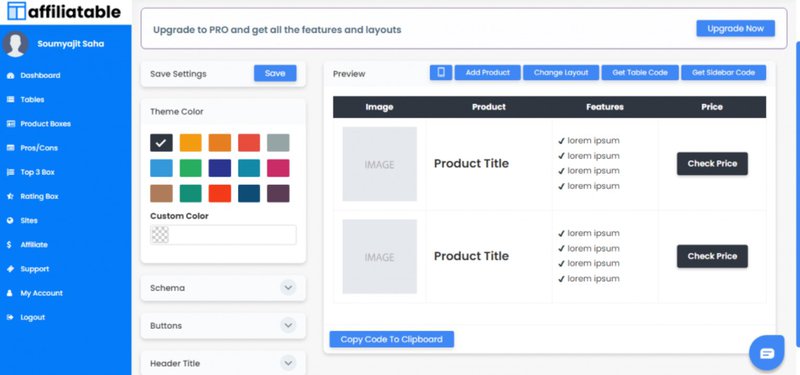This screenshot has height=375, width=800.
Task: Click the Upgrade Now button
Action: (735, 29)
